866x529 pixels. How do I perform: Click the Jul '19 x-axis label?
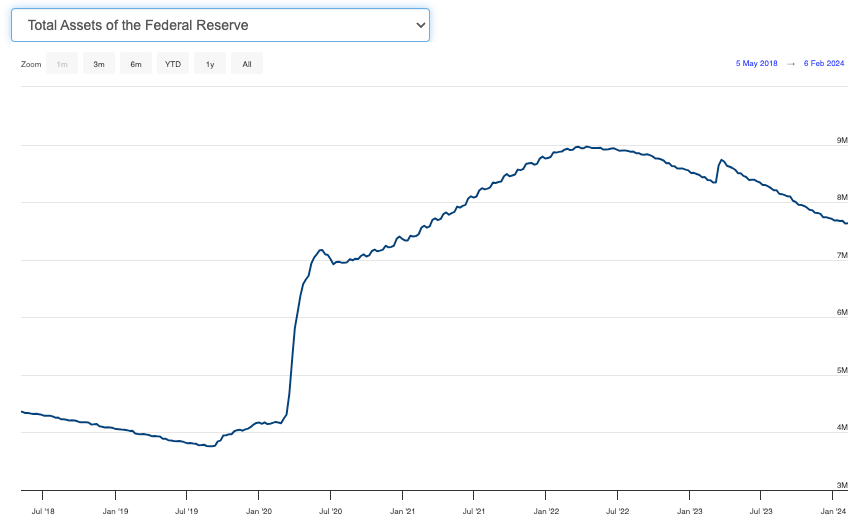pos(186,511)
